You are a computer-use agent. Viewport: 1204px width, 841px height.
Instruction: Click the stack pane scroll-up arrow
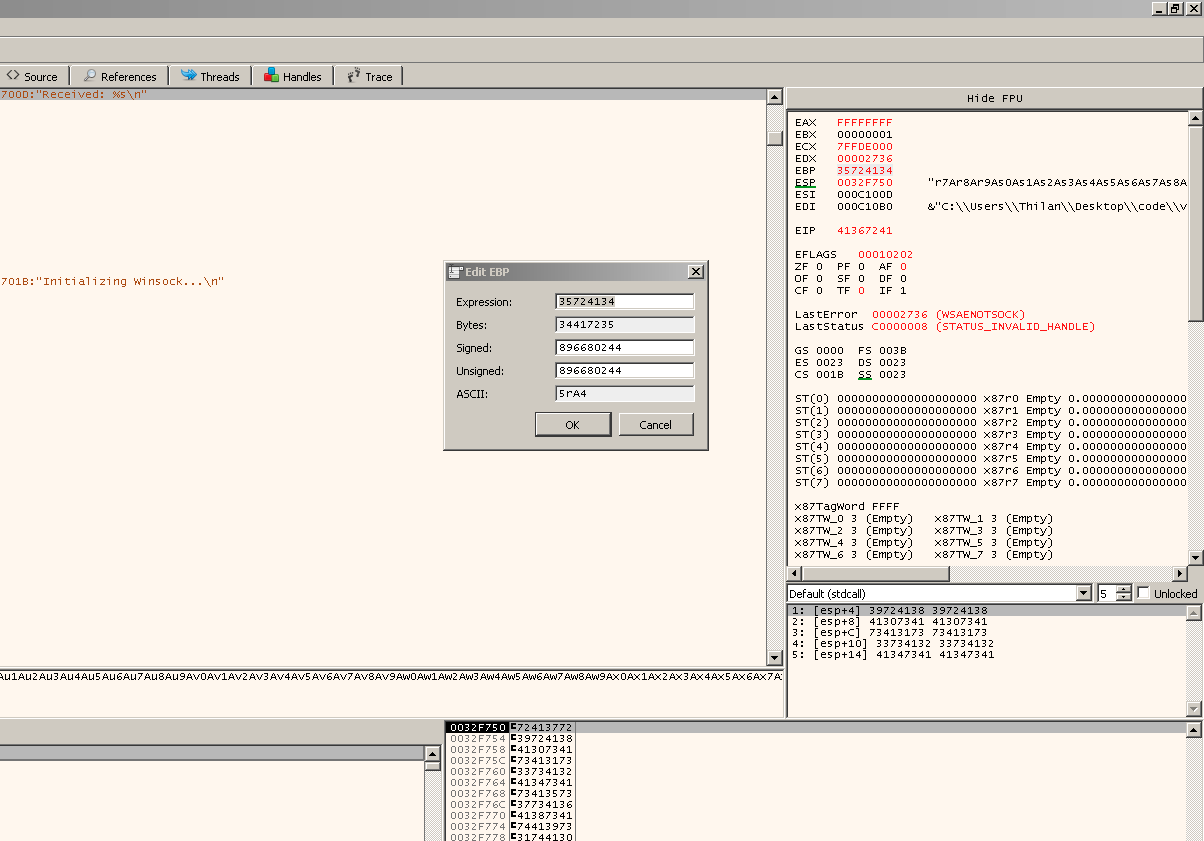[1195, 731]
